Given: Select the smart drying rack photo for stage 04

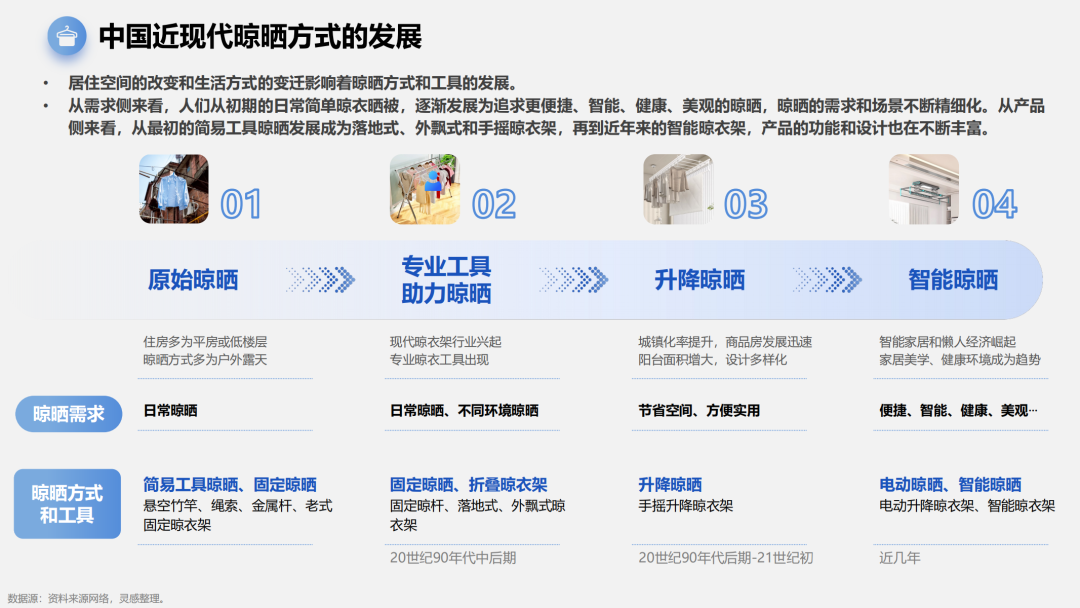Looking at the screenshot, I should click(924, 189).
